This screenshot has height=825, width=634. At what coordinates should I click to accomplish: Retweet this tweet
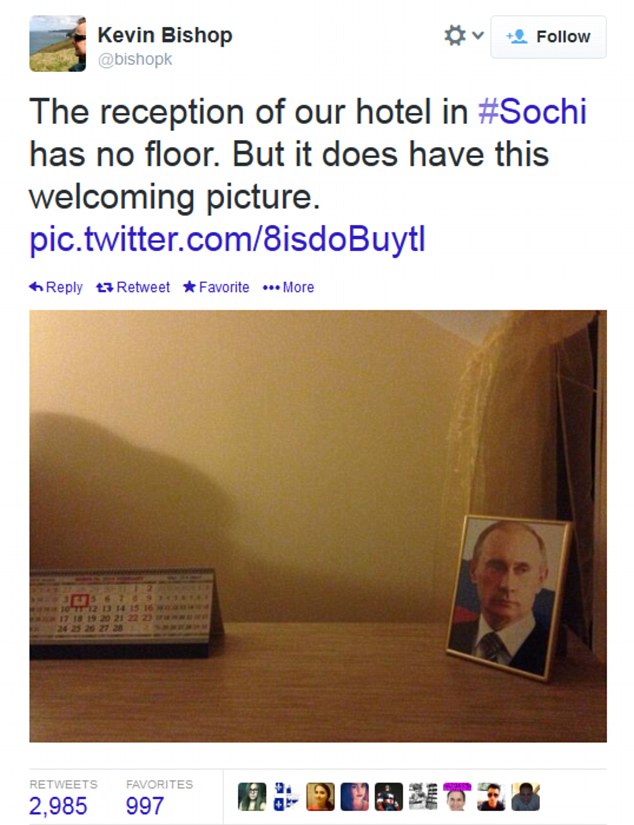click(x=133, y=287)
